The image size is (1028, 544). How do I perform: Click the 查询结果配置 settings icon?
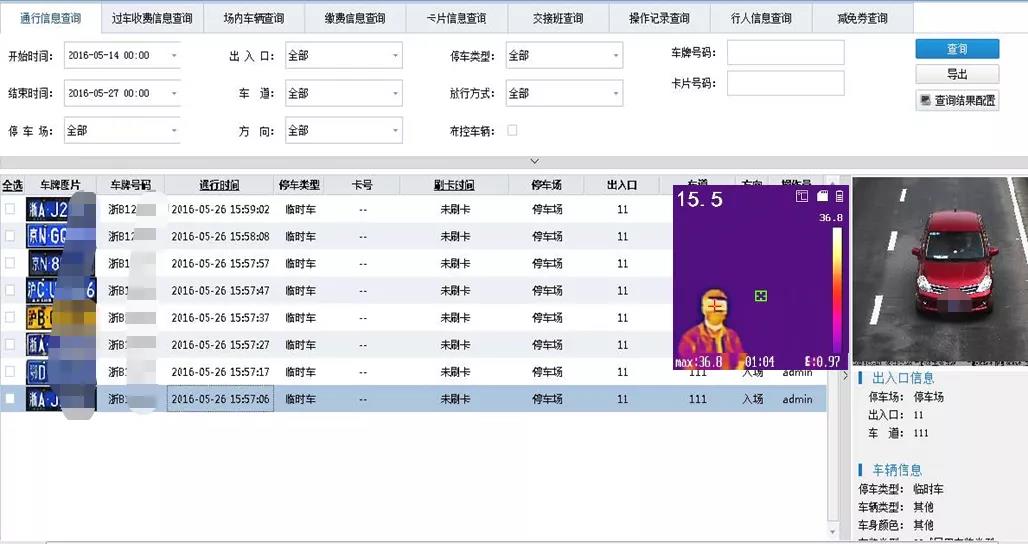(926, 101)
